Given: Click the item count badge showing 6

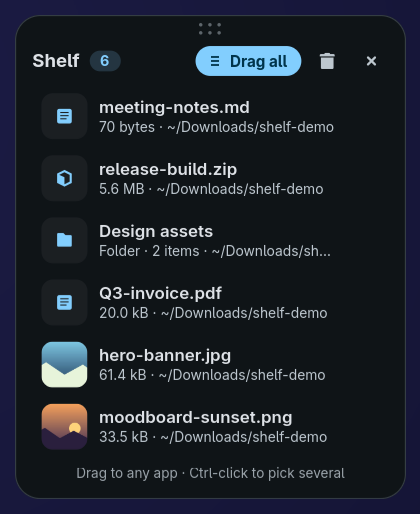Looking at the screenshot, I should coord(105,61).
